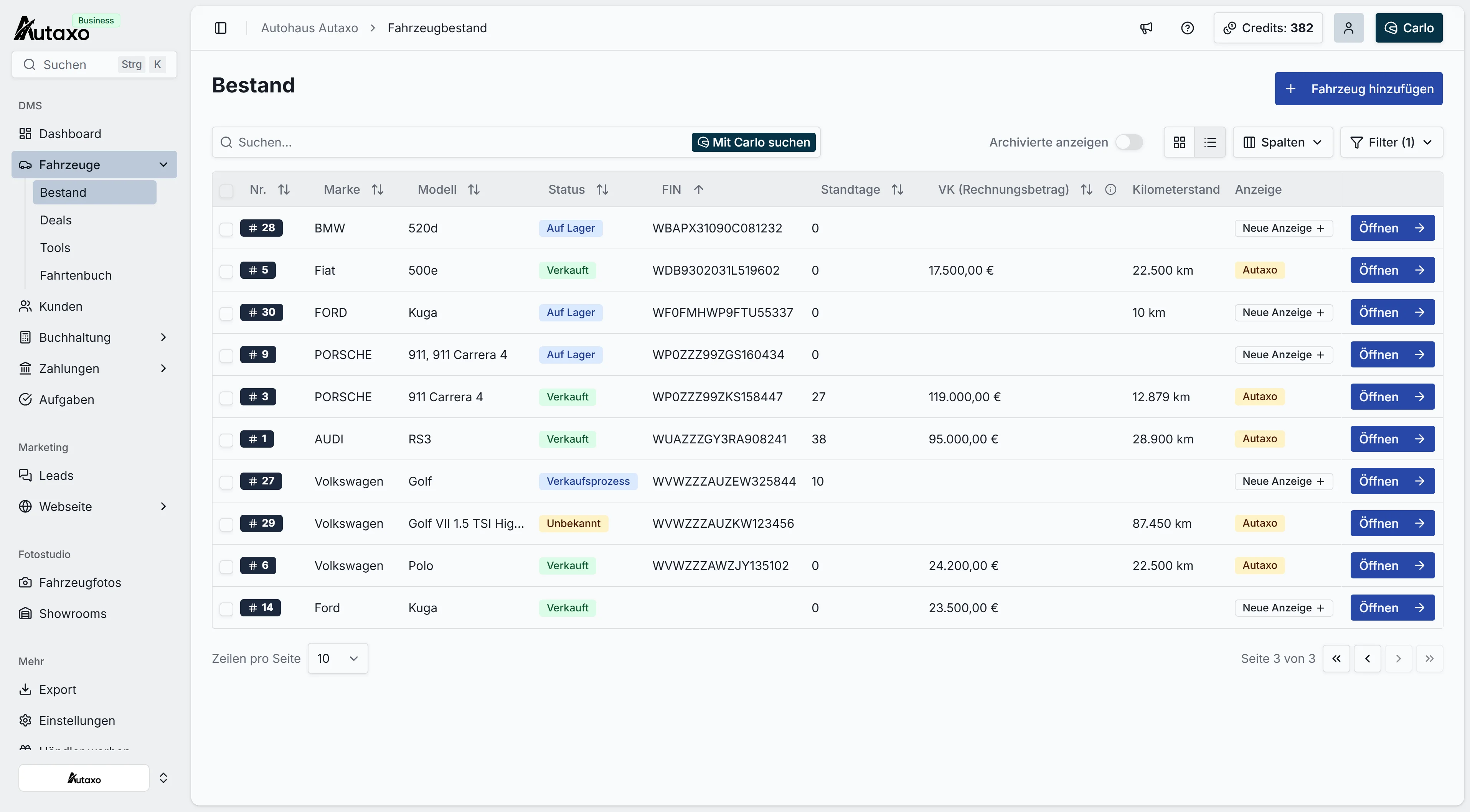
Task: Select the Bestand submenu item
Action: coord(95,192)
